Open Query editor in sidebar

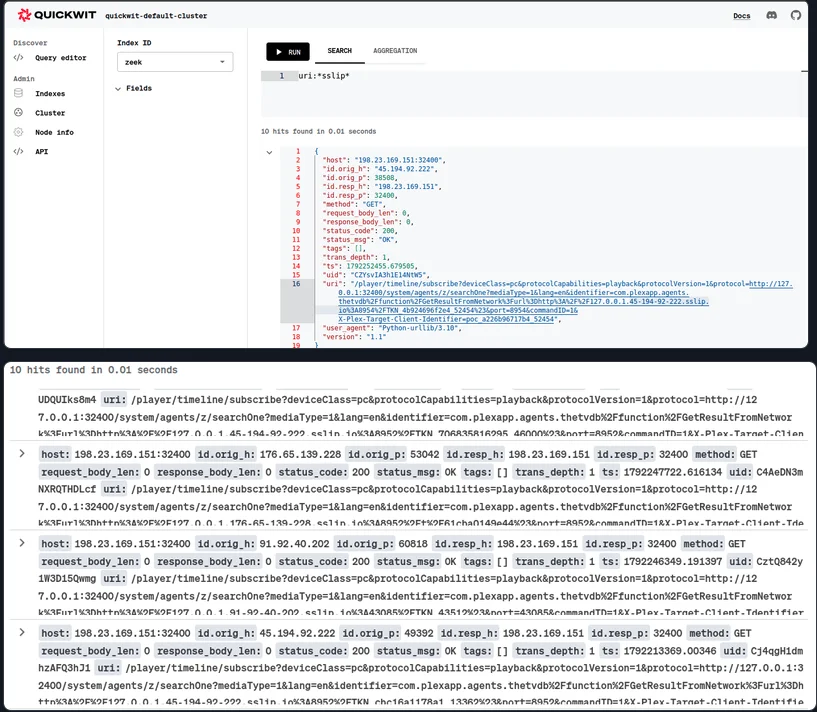(x=60, y=58)
